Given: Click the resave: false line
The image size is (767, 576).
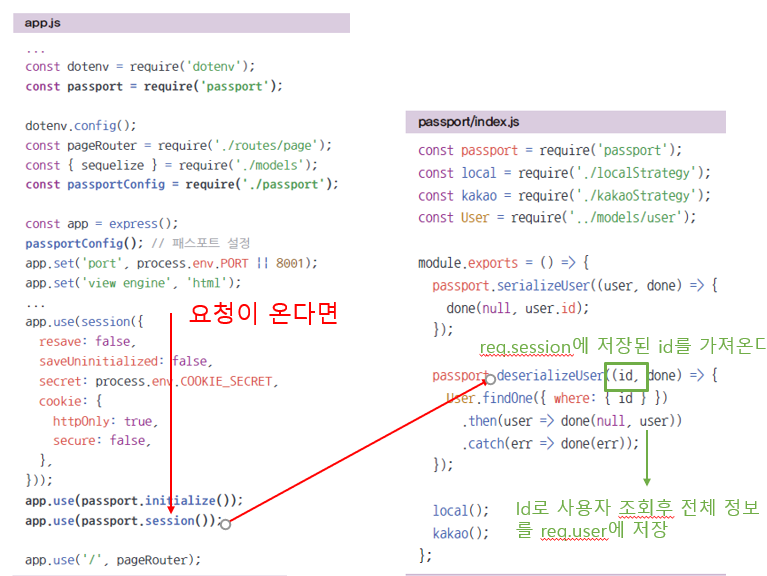Looking at the screenshot, I should coord(88,341).
